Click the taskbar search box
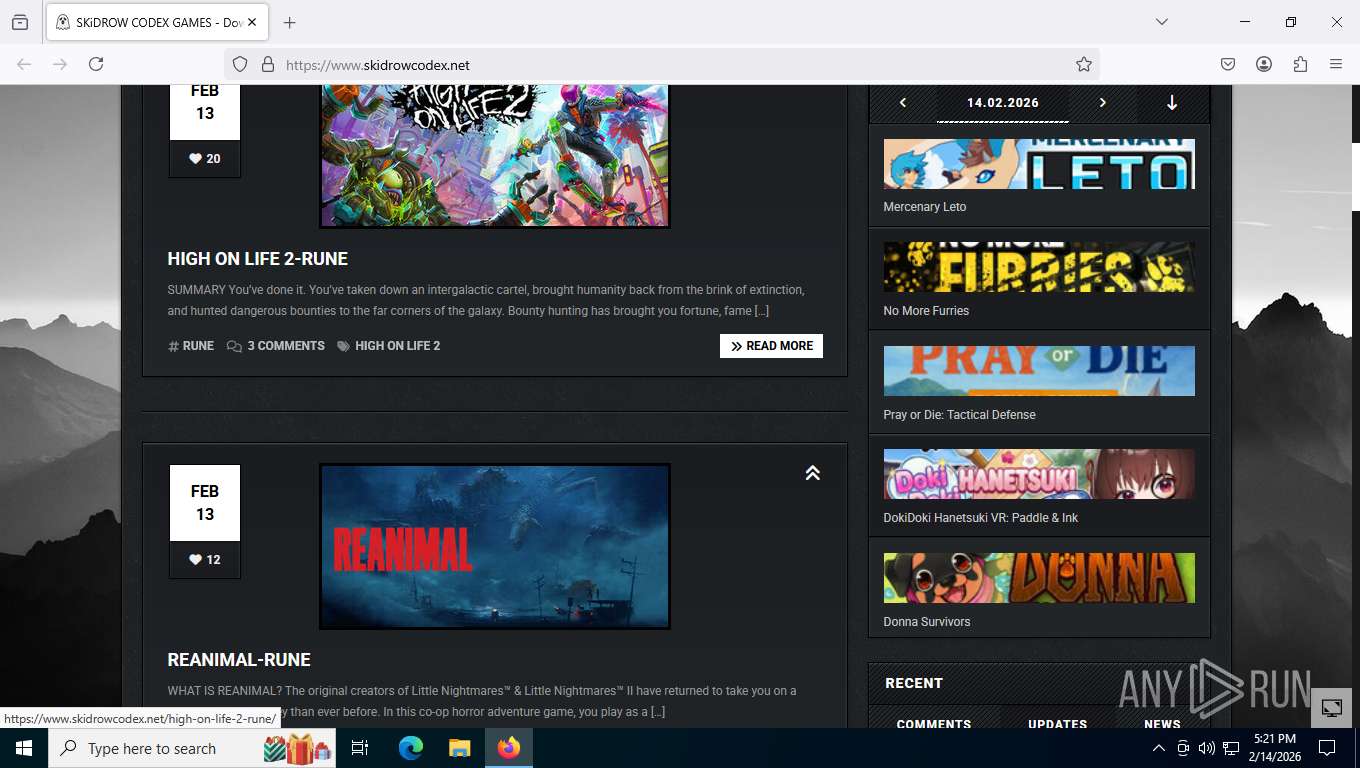The width and height of the screenshot is (1360, 768). pyautogui.click(x=192, y=748)
